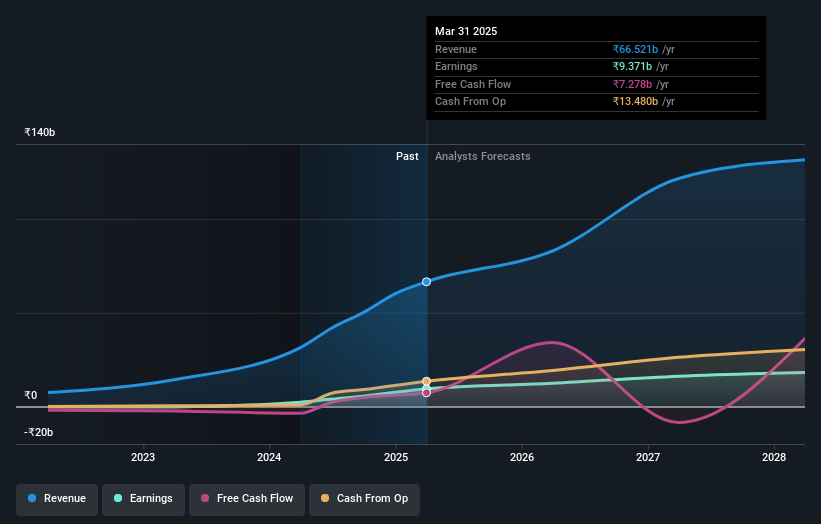This screenshot has height=524, width=821.
Task: Click the ₹9.371b earnings value
Action: pyautogui.click(x=632, y=66)
